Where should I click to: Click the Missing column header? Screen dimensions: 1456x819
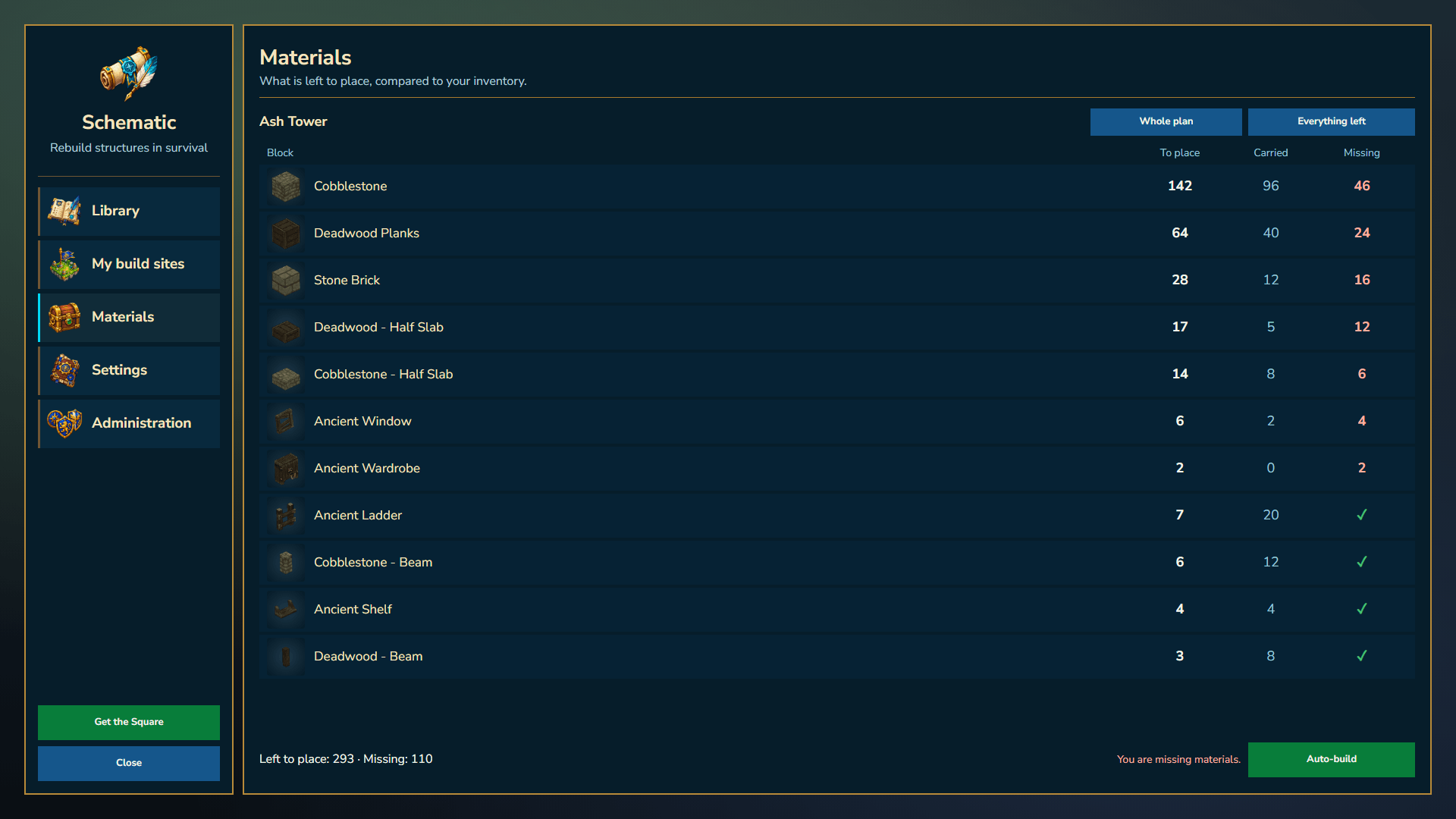click(1361, 152)
